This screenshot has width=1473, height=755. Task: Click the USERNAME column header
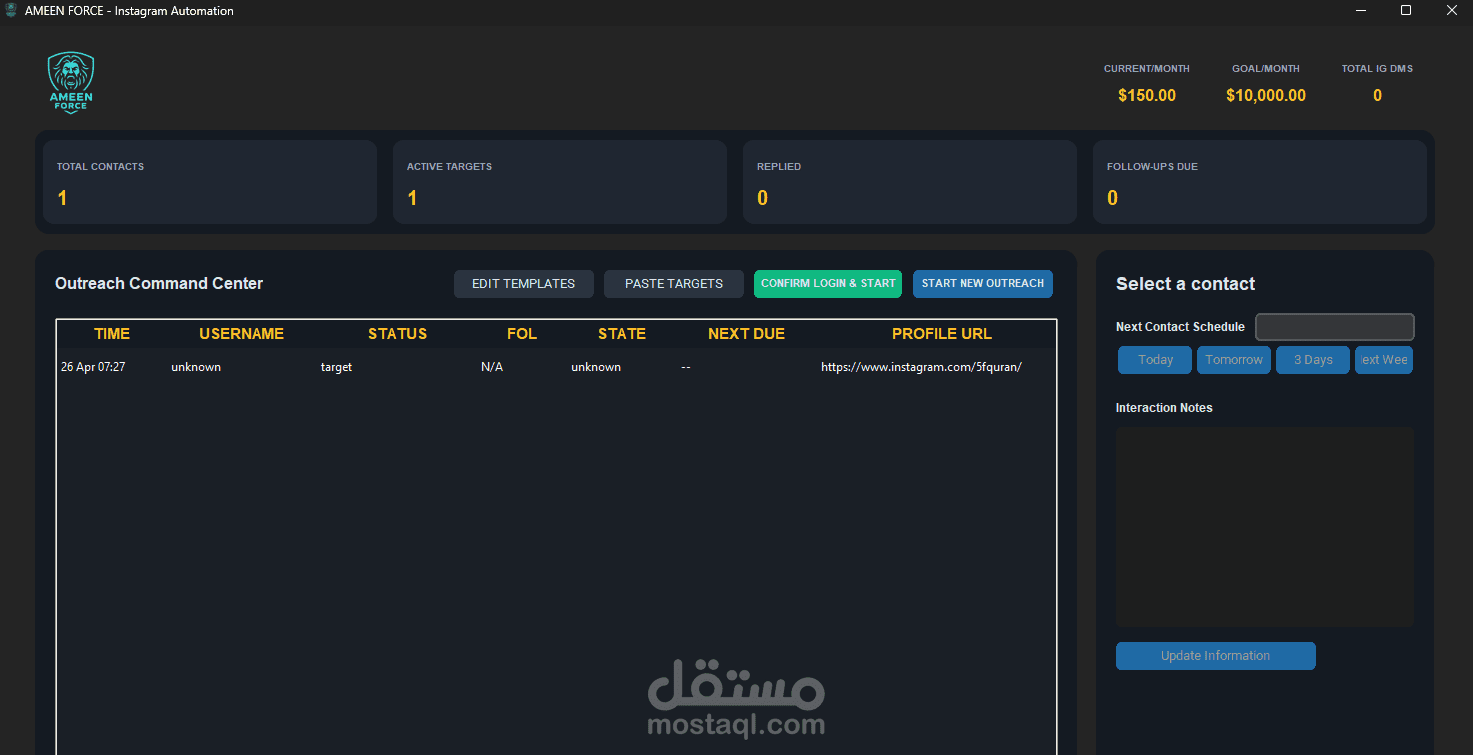tap(242, 334)
